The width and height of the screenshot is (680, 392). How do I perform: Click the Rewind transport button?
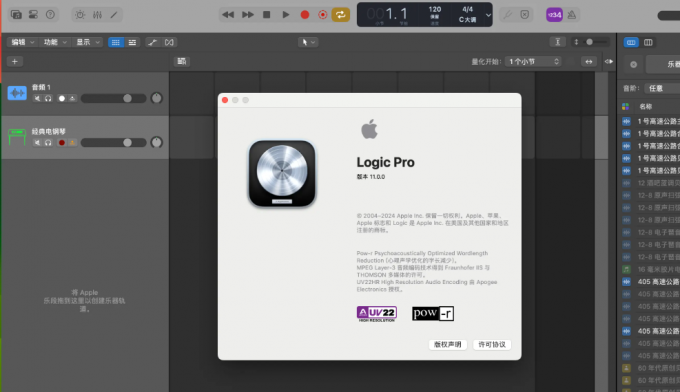[228, 15]
